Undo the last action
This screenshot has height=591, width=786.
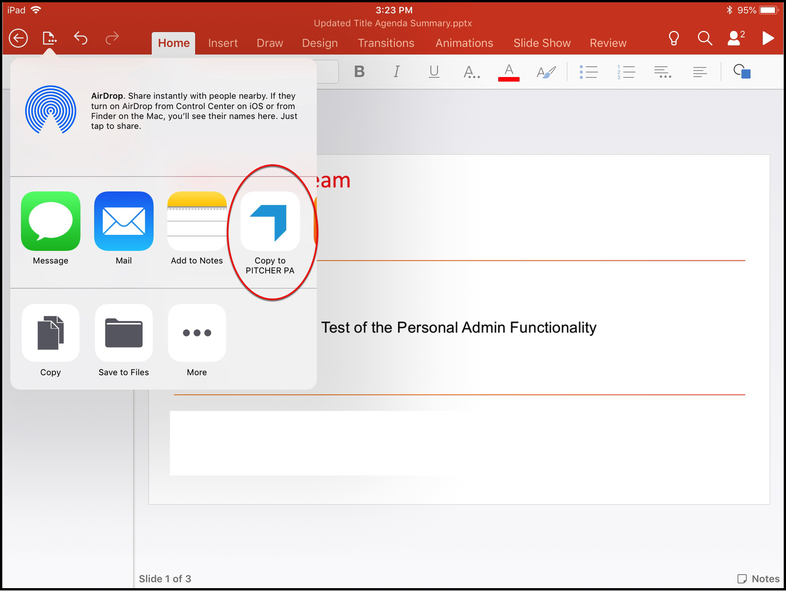tap(81, 39)
